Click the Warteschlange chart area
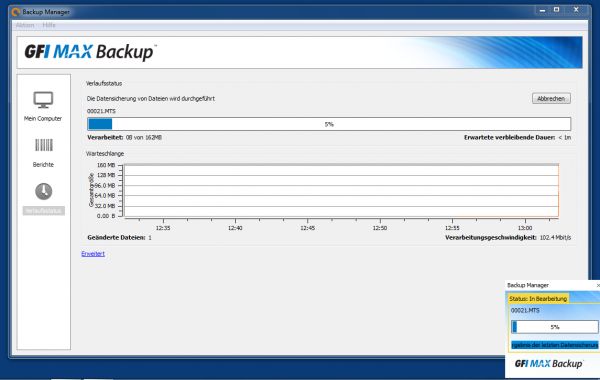This screenshot has width=600, height=380. [x=341, y=191]
